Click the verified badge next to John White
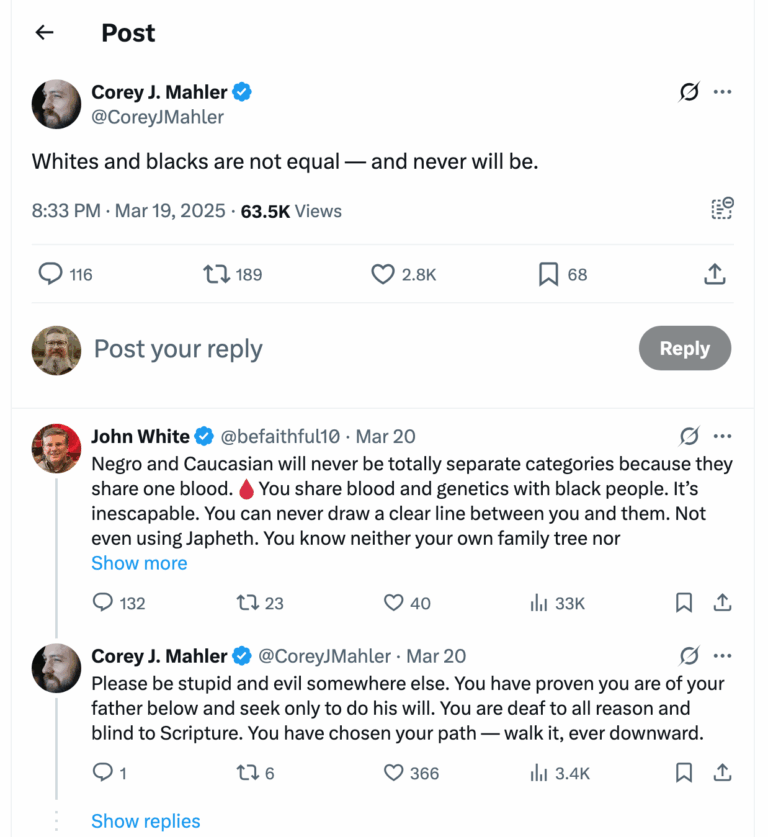Image resolution: width=768 pixels, height=837 pixels. (204, 436)
